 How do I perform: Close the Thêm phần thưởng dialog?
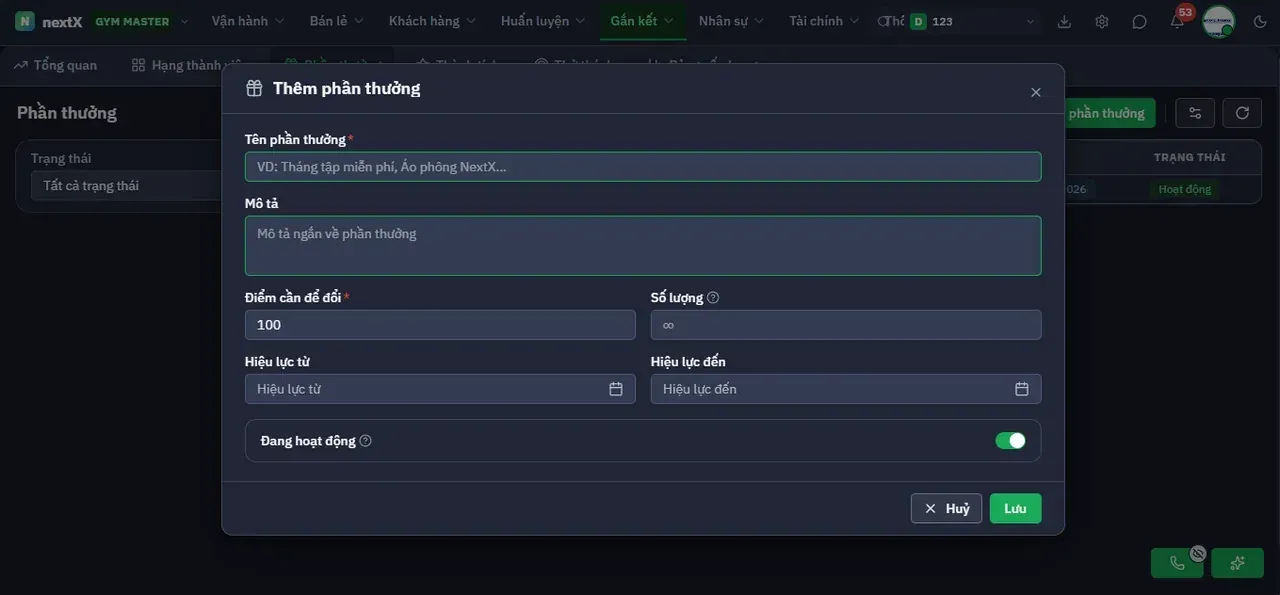tap(1036, 92)
